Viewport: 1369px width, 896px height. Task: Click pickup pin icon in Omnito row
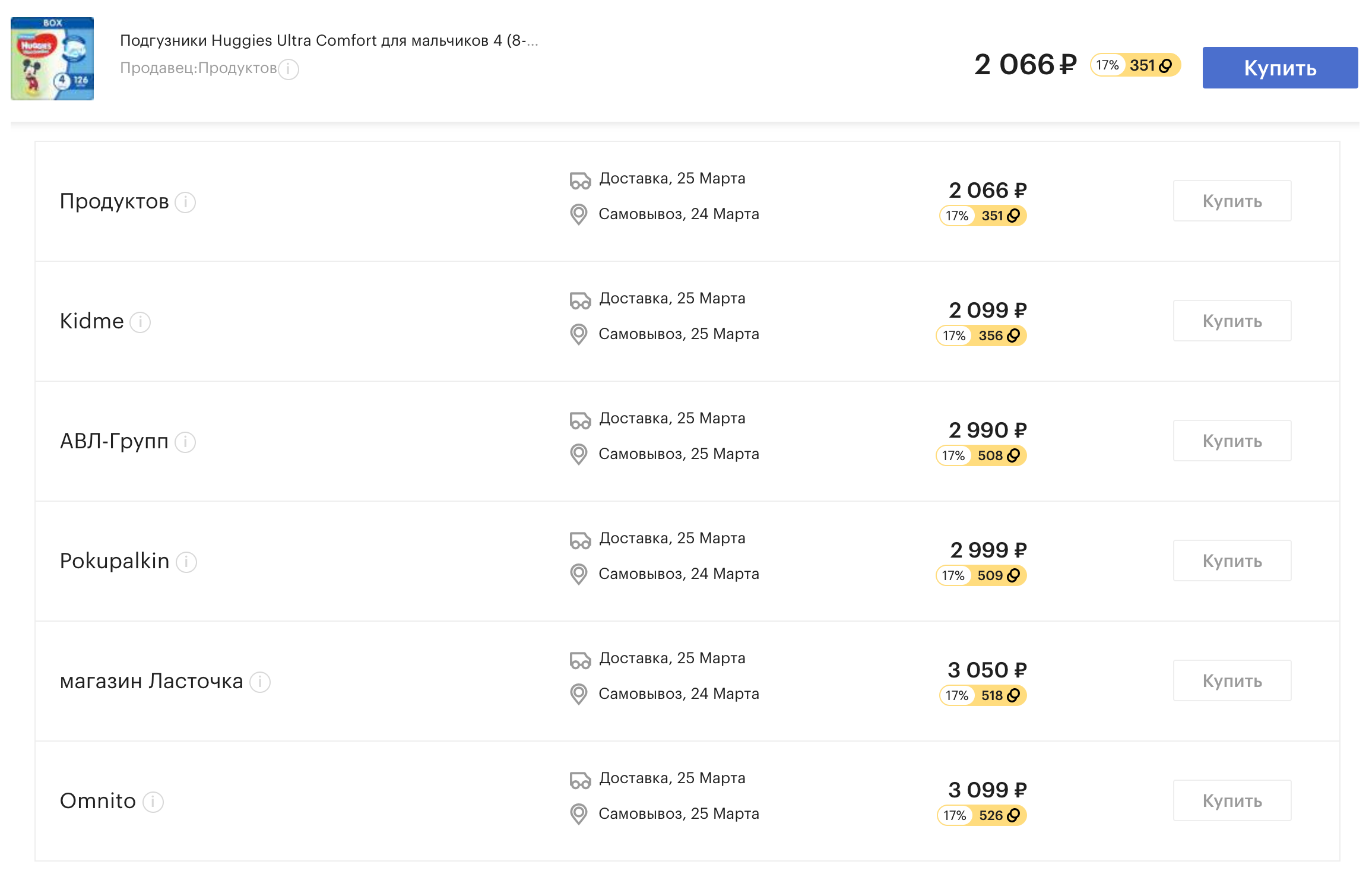click(x=579, y=814)
